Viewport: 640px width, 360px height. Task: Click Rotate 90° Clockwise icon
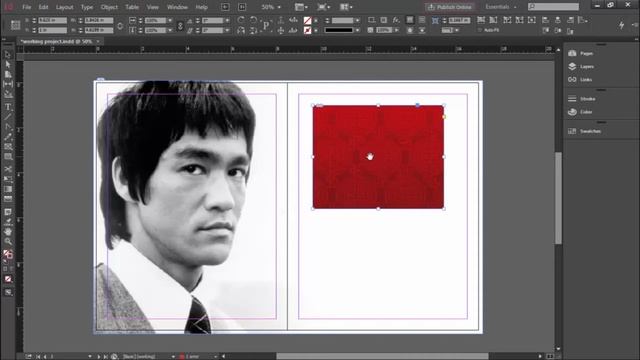(241, 20)
